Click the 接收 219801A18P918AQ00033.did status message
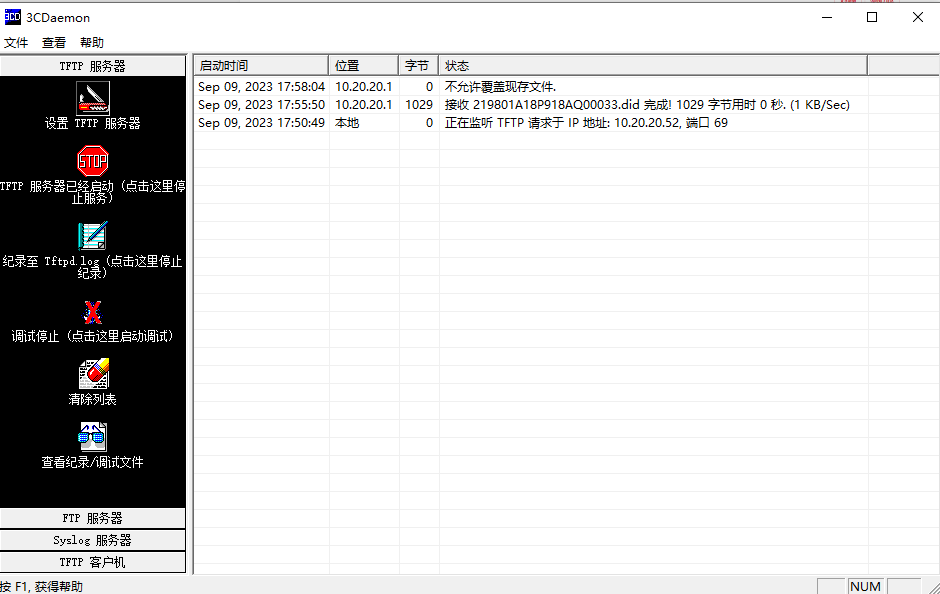 (647, 105)
